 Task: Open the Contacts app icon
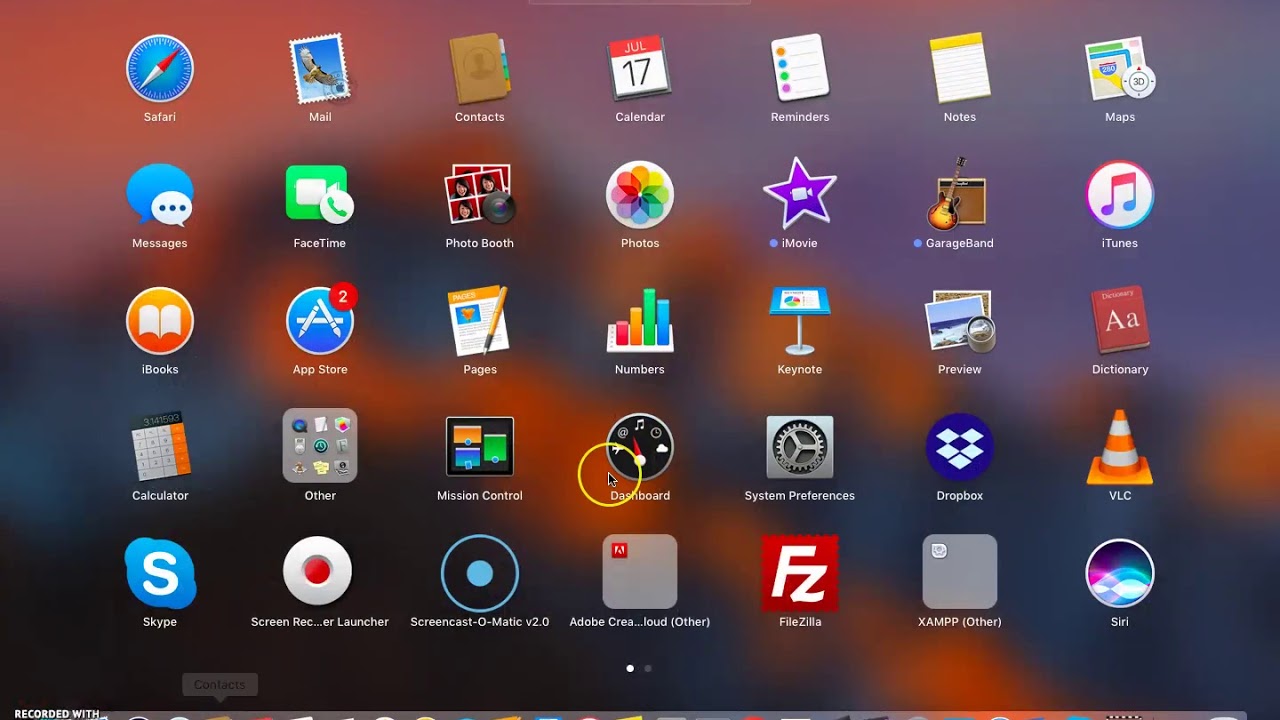coord(480,69)
